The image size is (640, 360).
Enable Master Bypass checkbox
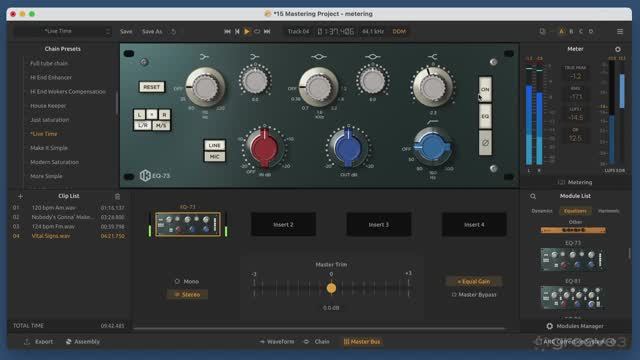(474, 295)
